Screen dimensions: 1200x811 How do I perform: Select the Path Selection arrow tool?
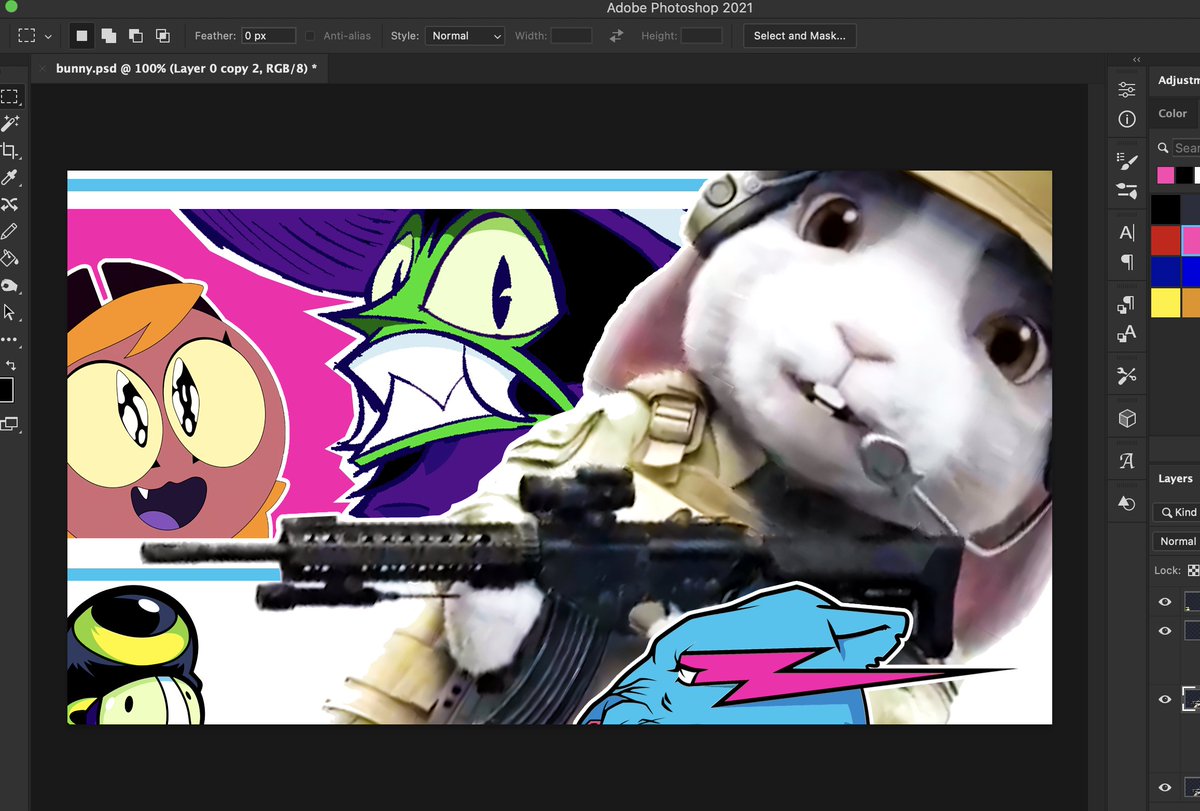(9, 313)
